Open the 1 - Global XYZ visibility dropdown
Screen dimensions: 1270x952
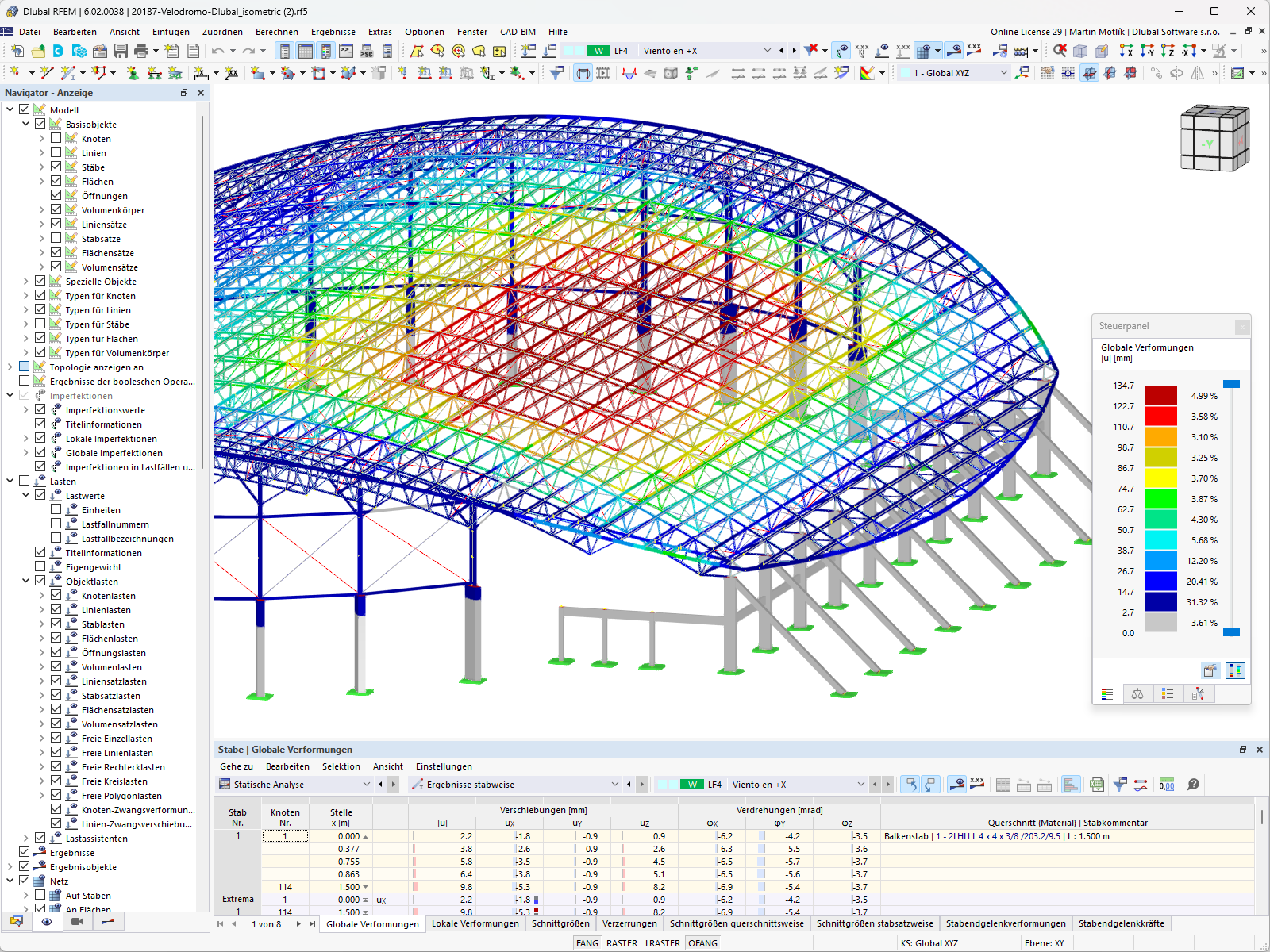[x=1004, y=72]
